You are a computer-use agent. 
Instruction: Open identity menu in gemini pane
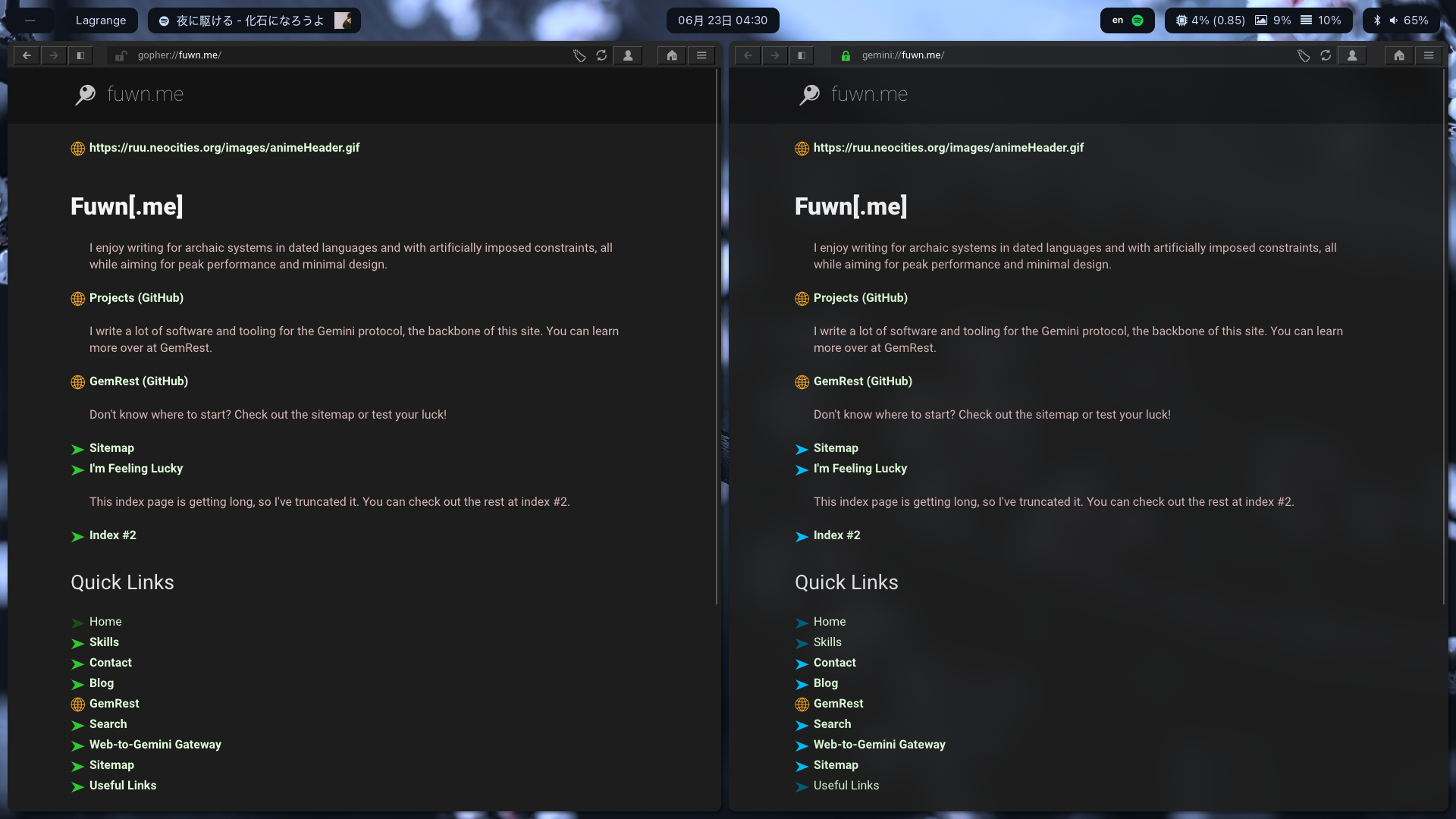pyautogui.click(x=1352, y=55)
